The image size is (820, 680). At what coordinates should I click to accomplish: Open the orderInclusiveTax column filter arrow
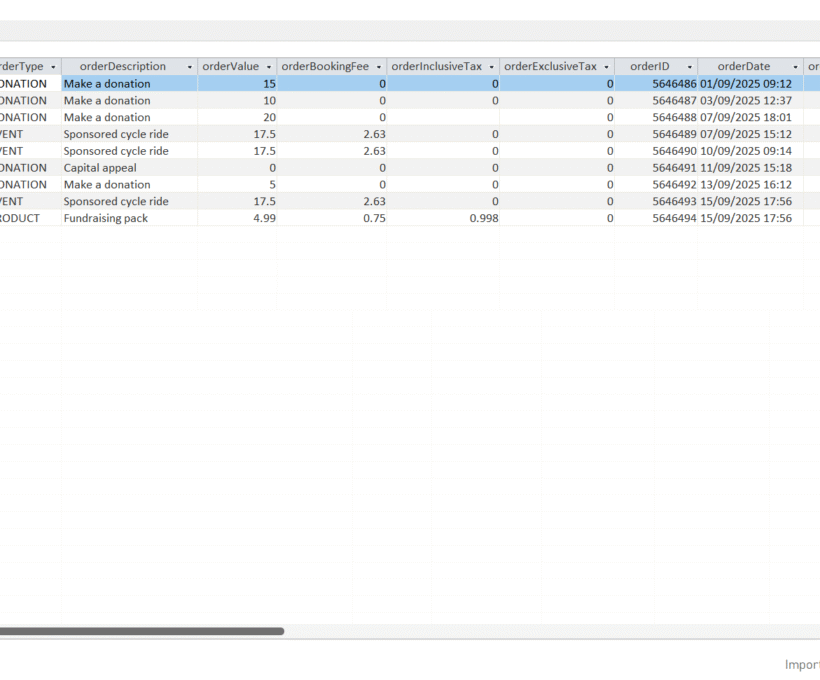tap(491, 67)
